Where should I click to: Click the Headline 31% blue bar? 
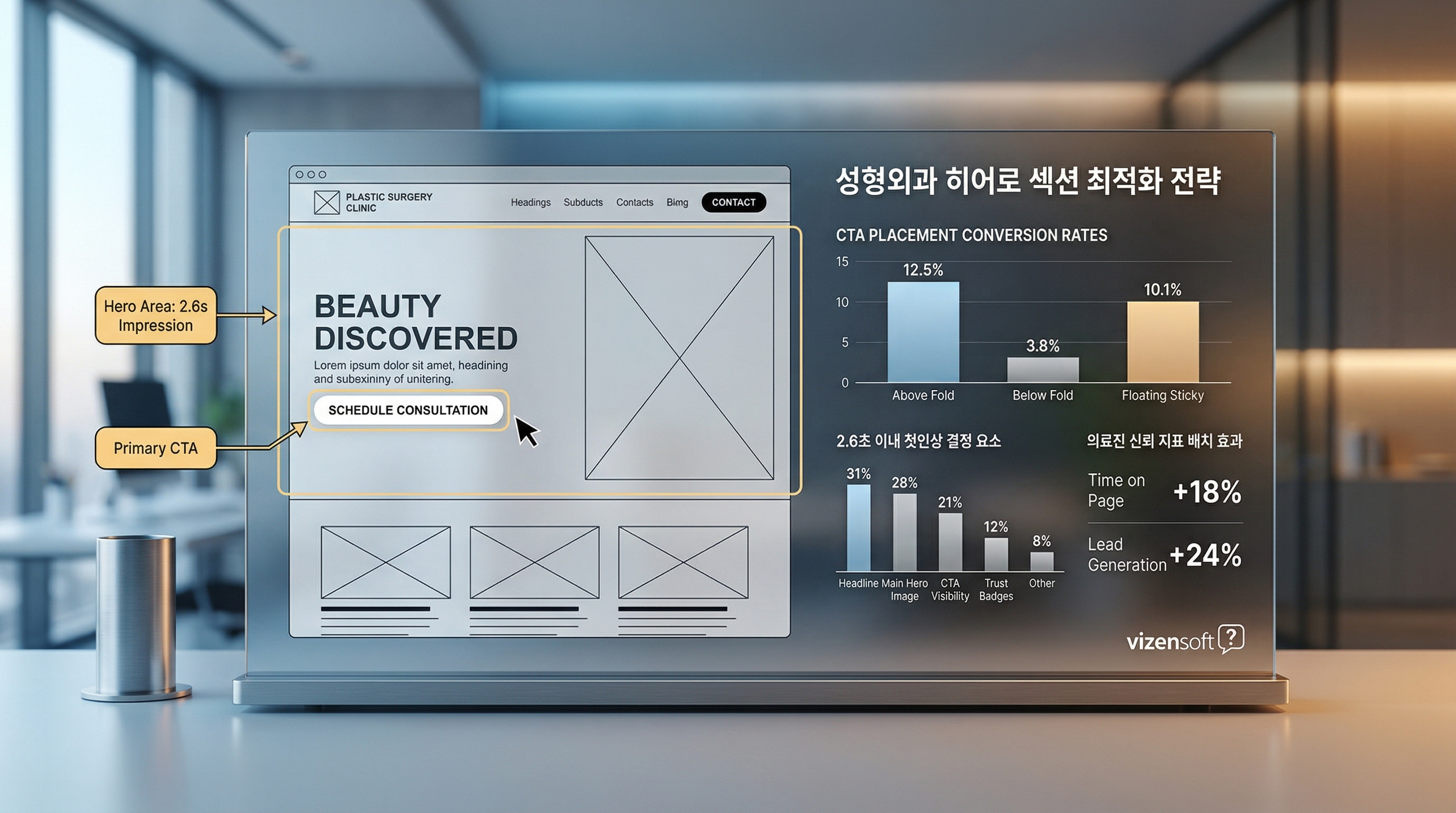click(858, 527)
